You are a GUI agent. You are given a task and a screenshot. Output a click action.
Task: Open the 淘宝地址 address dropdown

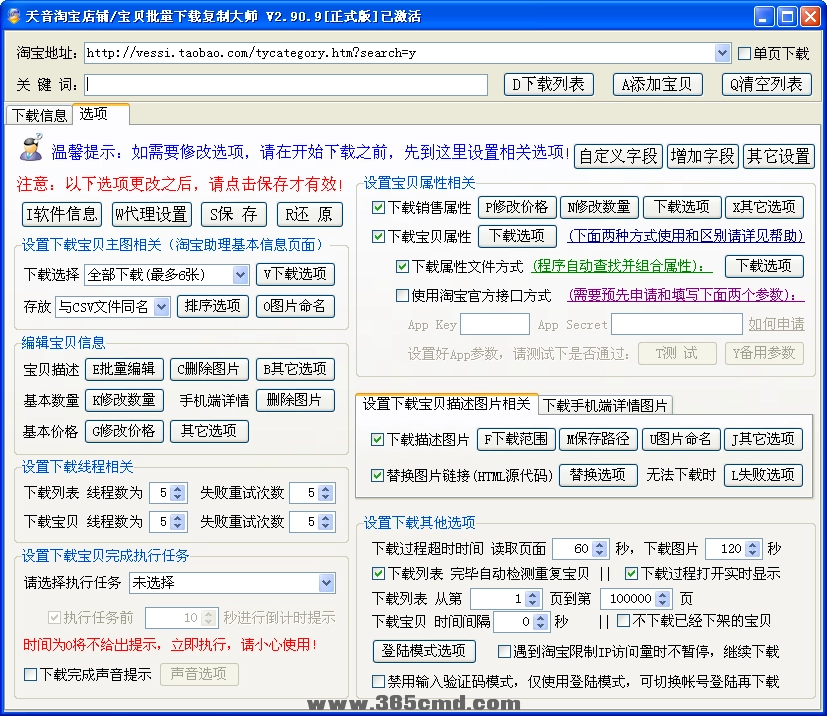click(723, 52)
